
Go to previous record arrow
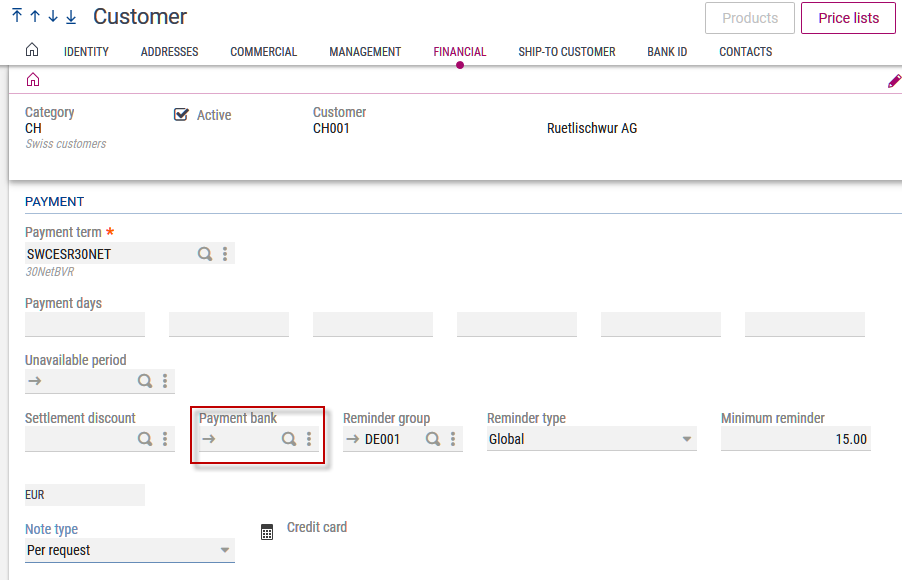(x=35, y=17)
